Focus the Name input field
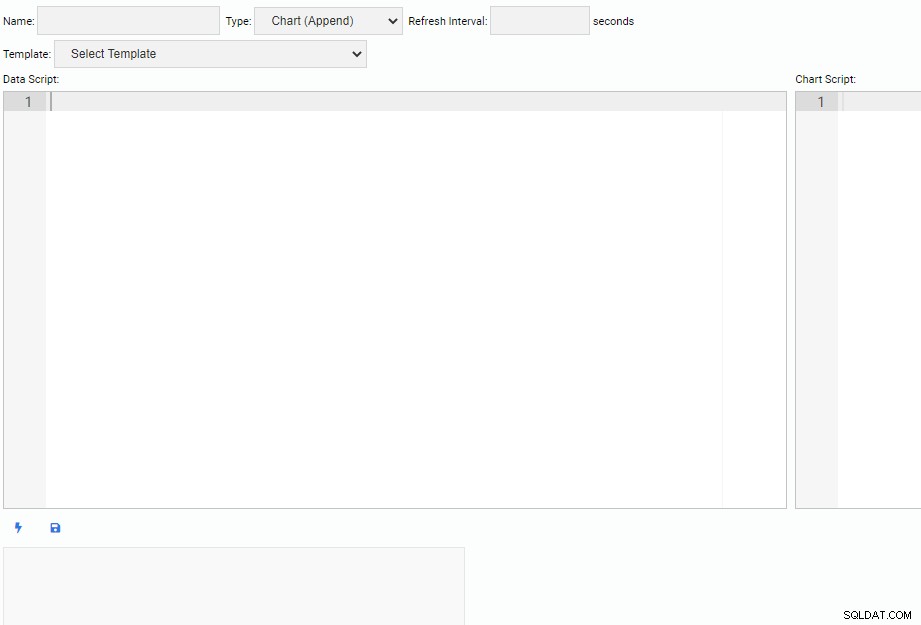Screen dimensions: 921x625 pos(129,21)
